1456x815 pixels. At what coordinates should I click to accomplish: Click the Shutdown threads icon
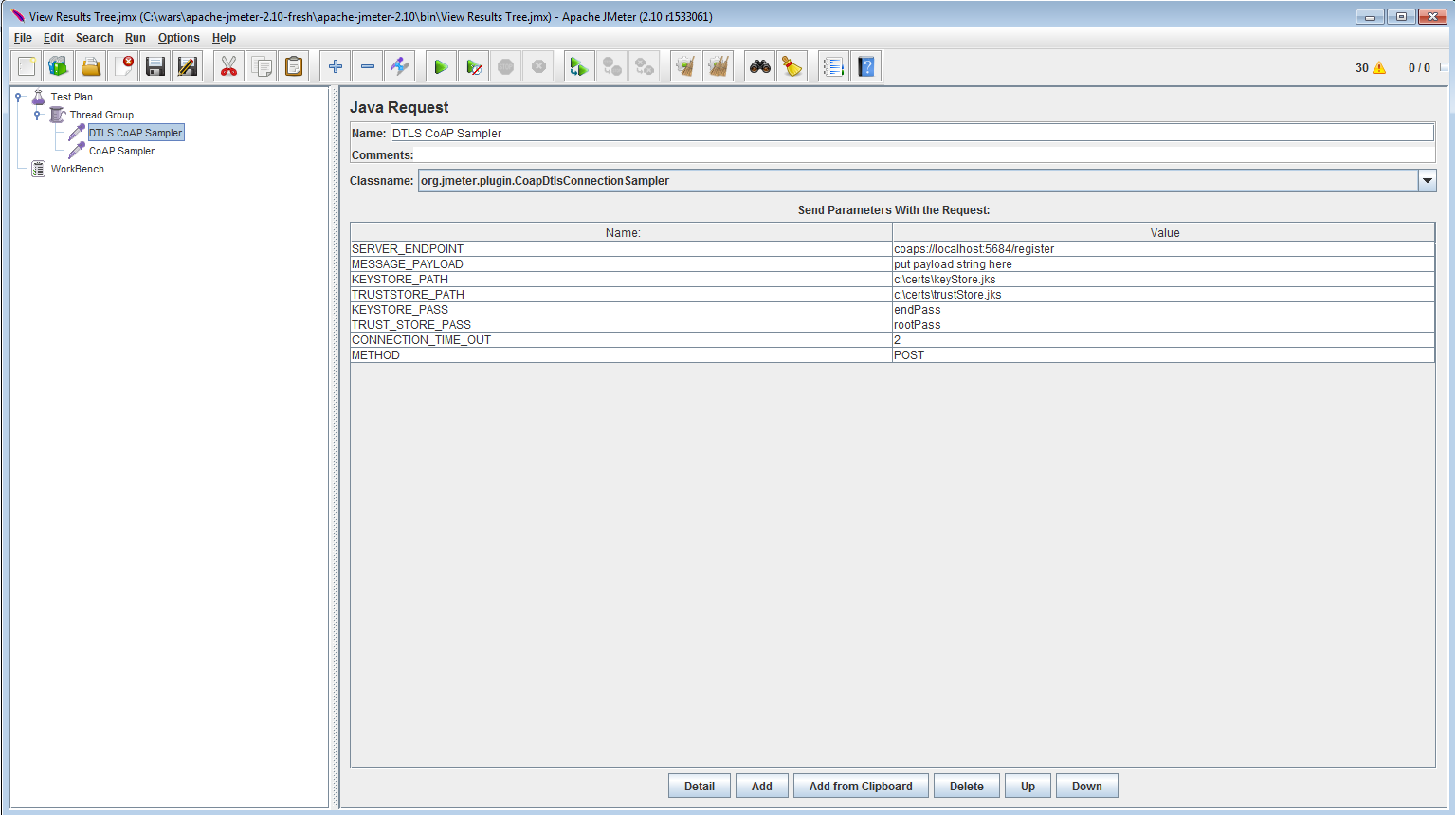coord(537,66)
